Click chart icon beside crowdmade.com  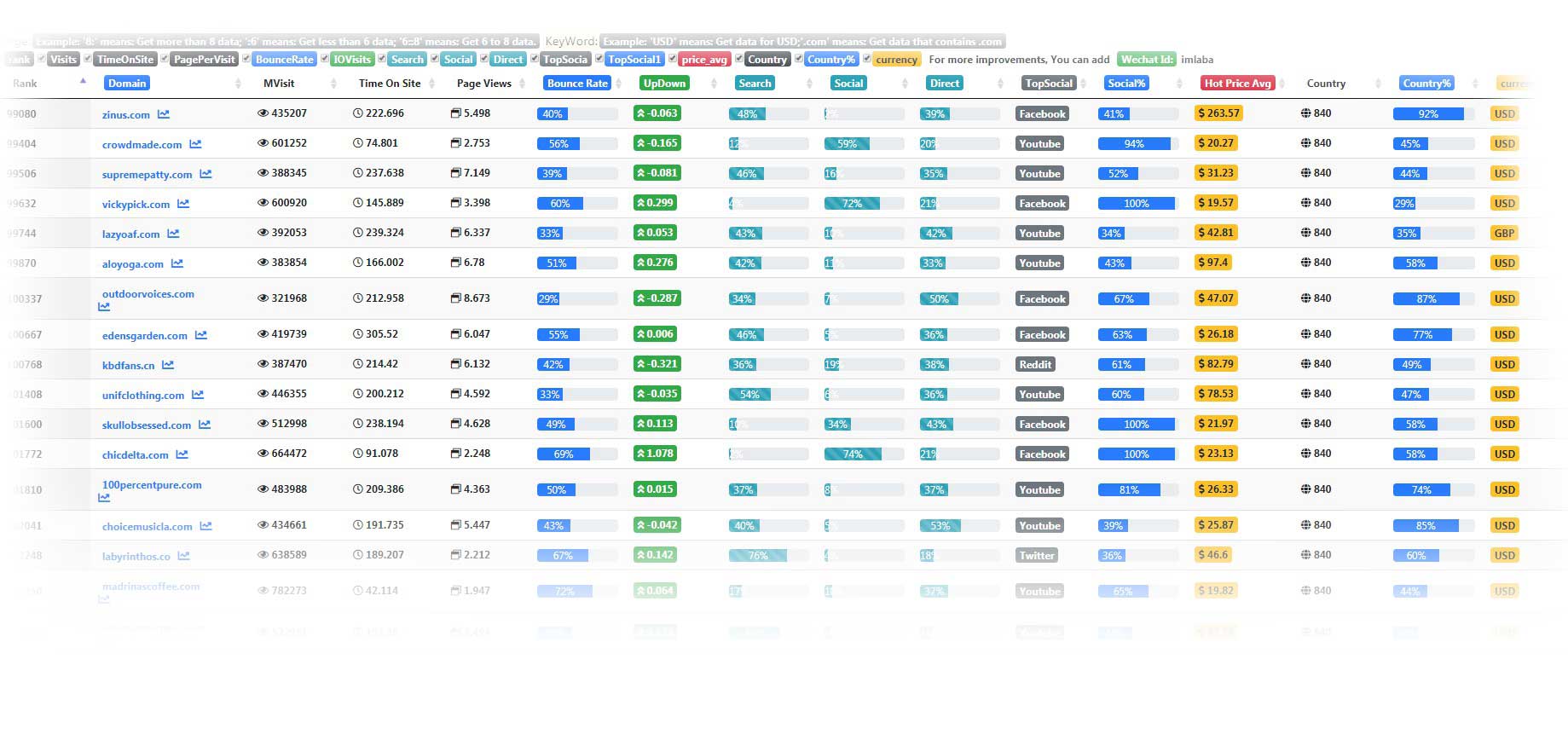click(195, 144)
